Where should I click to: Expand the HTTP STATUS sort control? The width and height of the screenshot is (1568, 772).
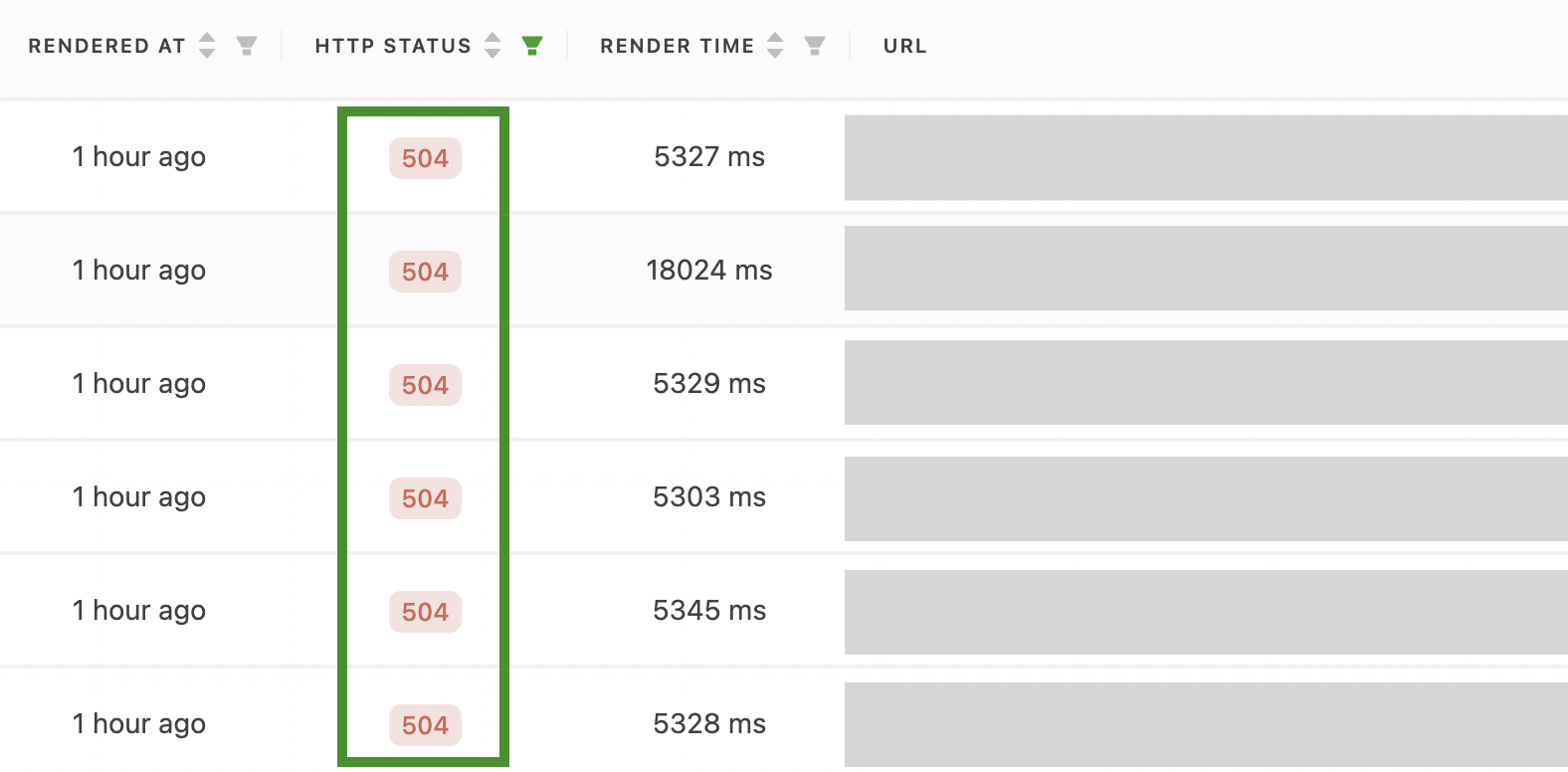point(491,45)
